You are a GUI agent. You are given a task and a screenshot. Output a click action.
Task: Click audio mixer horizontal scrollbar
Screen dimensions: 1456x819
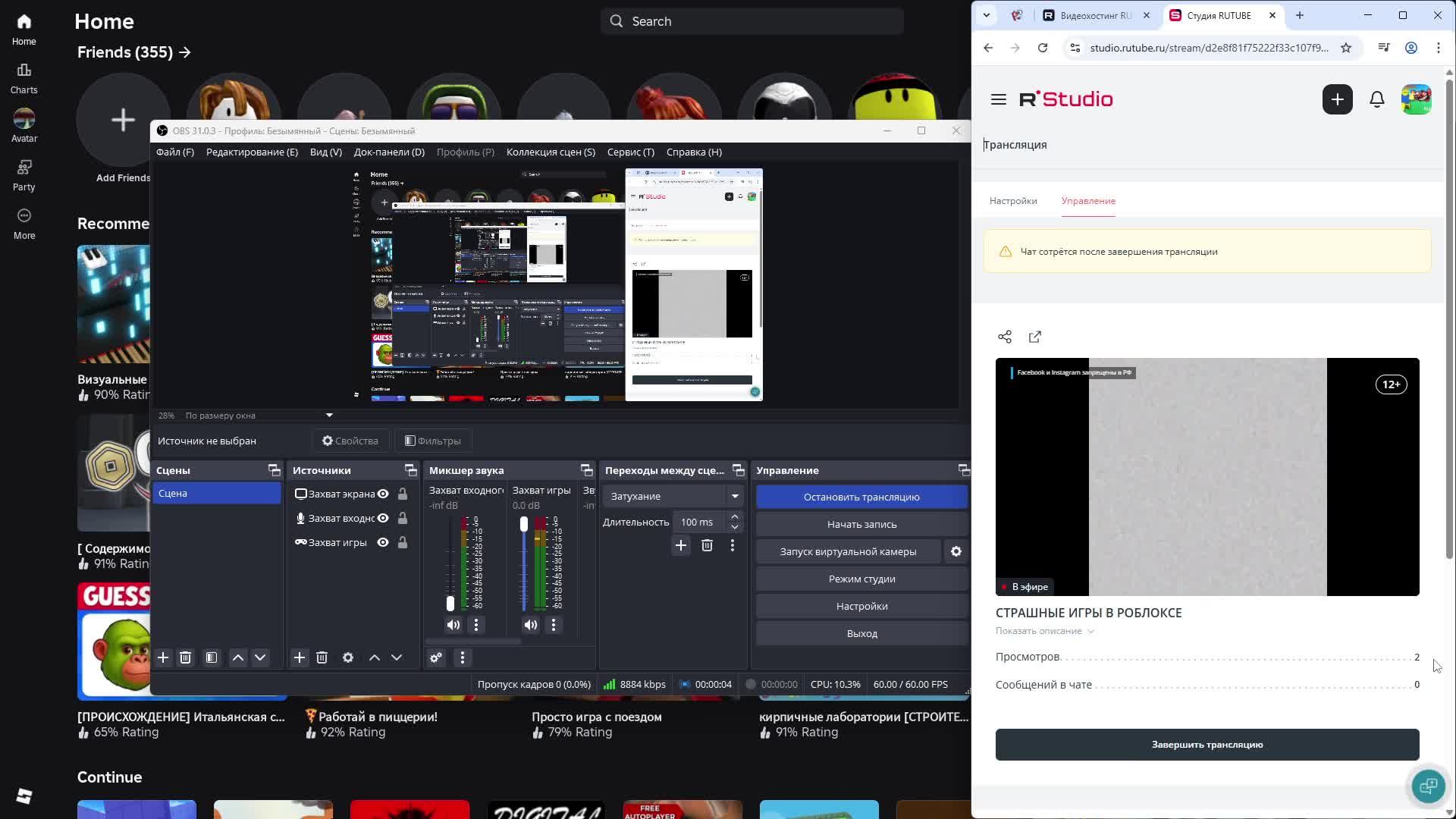(474, 642)
